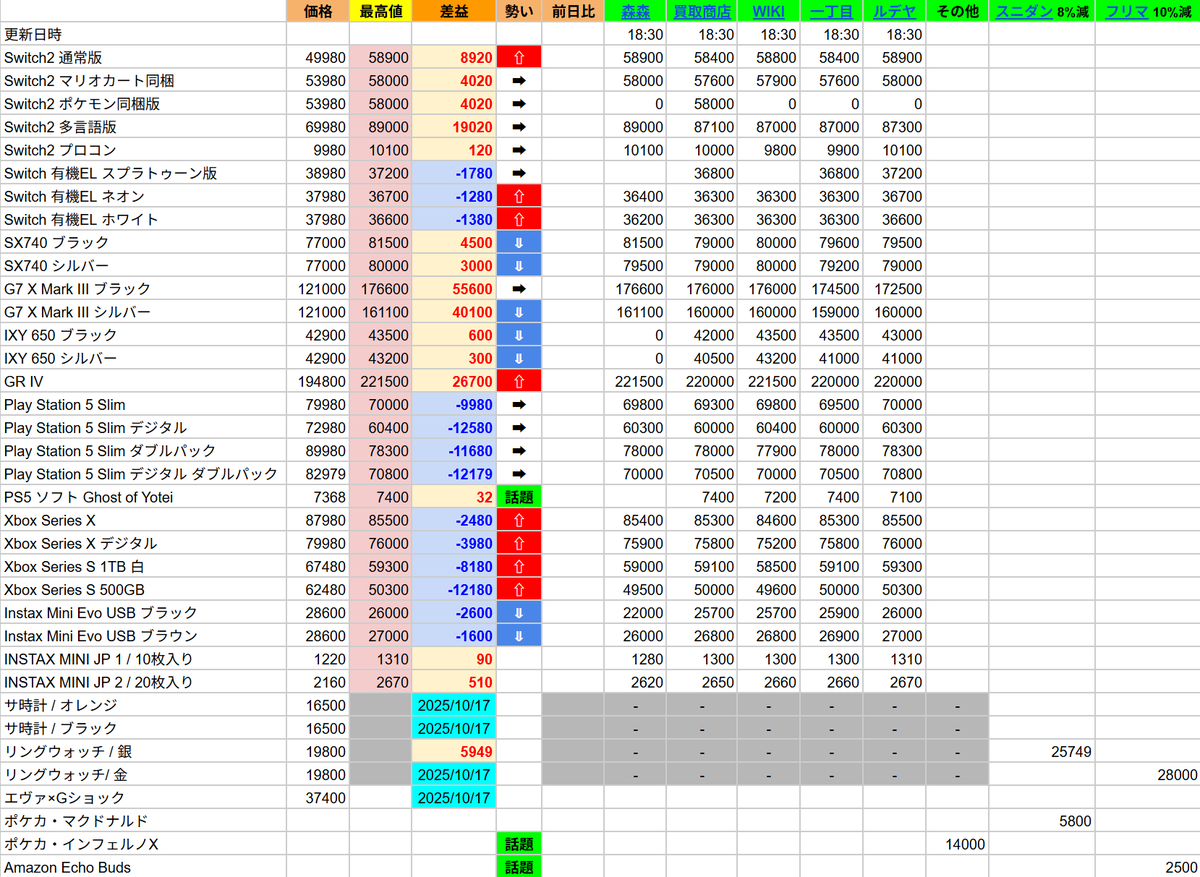Click the blue down arrow for G7 X Mark III シルバー
Viewport: 1200px width, 877px height.
(518, 312)
